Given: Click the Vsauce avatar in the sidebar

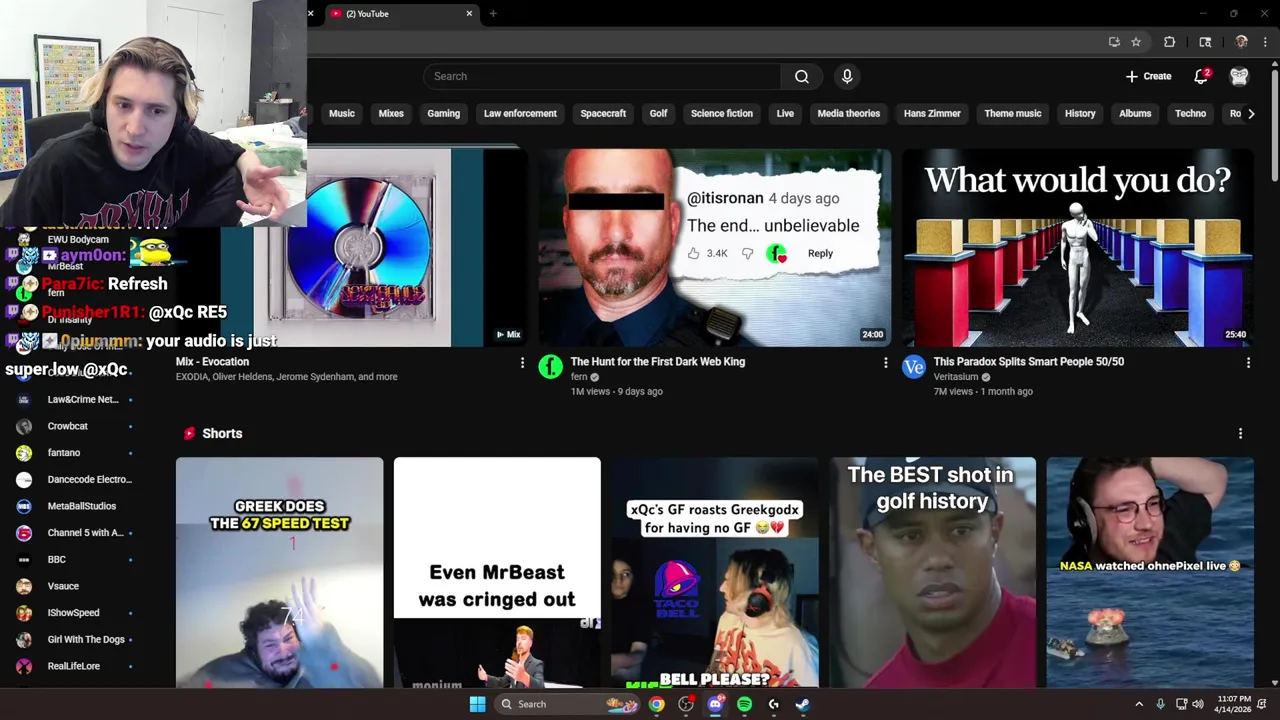Looking at the screenshot, I should pos(24,586).
